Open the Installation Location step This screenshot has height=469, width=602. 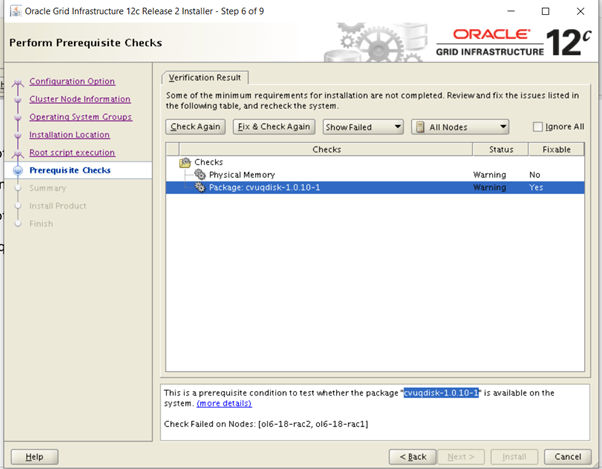pos(69,135)
